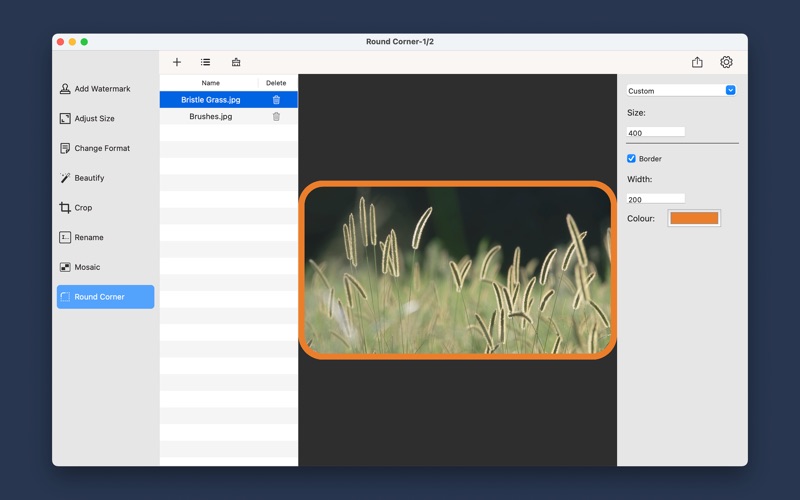Click the Mosaic icon in sidebar
The image size is (800, 500).
point(65,267)
